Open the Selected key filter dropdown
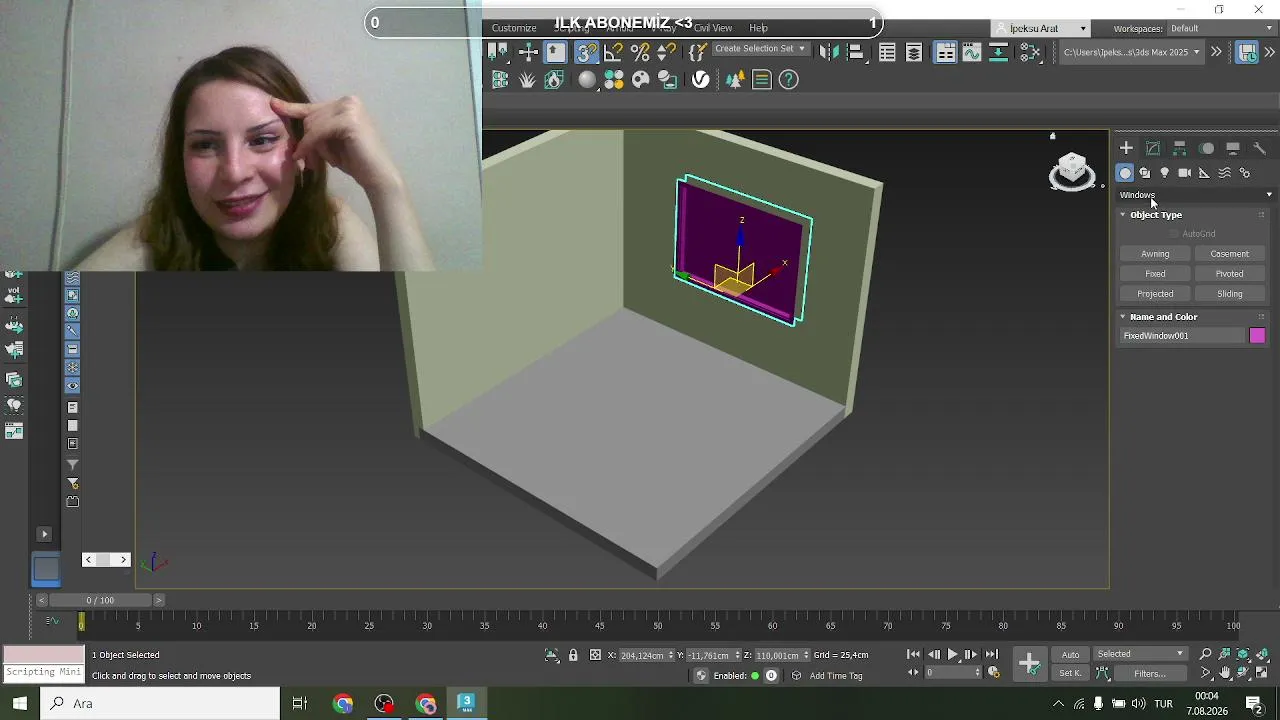 [x=1140, y=654]
